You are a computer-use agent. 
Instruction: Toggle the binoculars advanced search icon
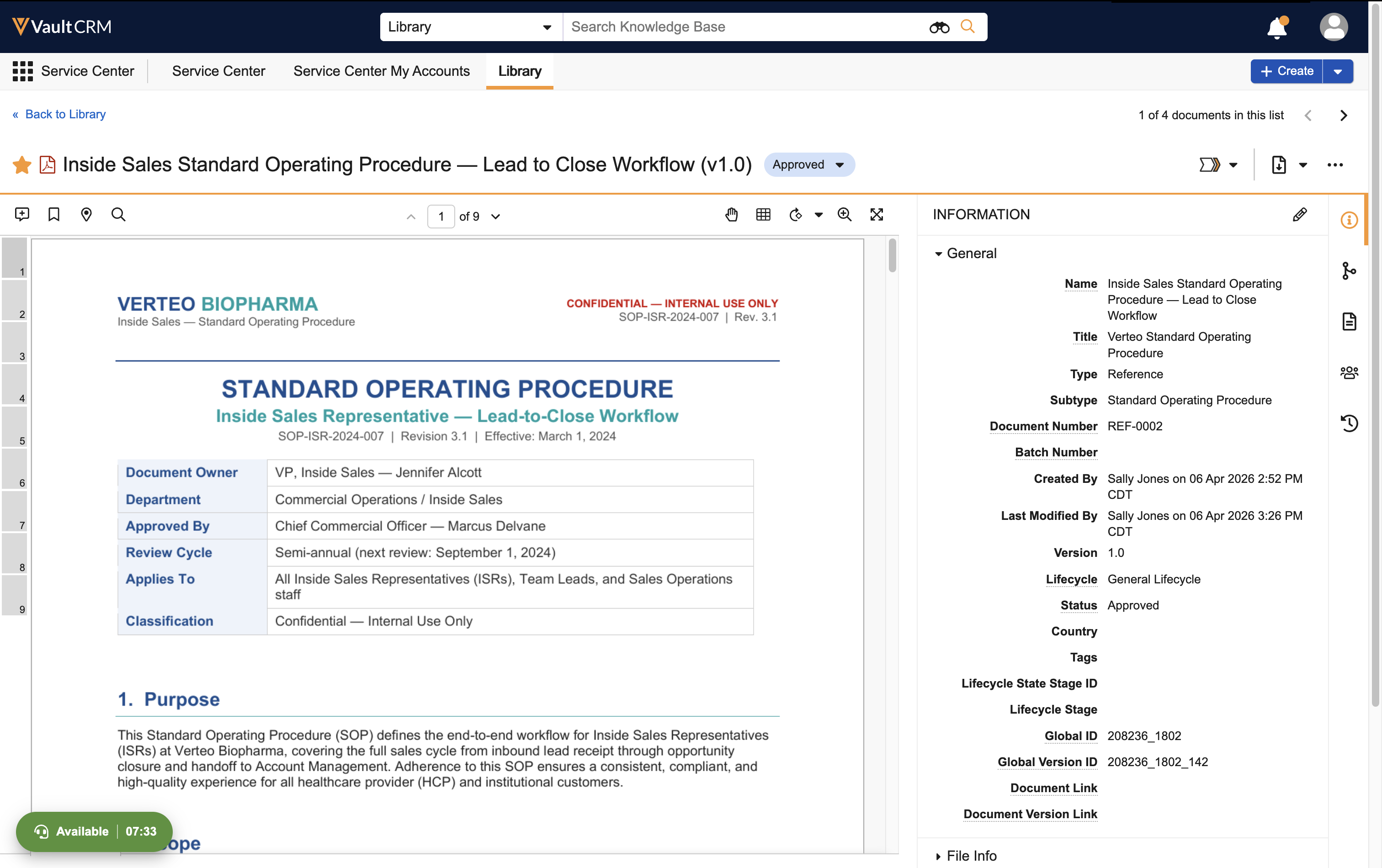[x=939, y=27]
